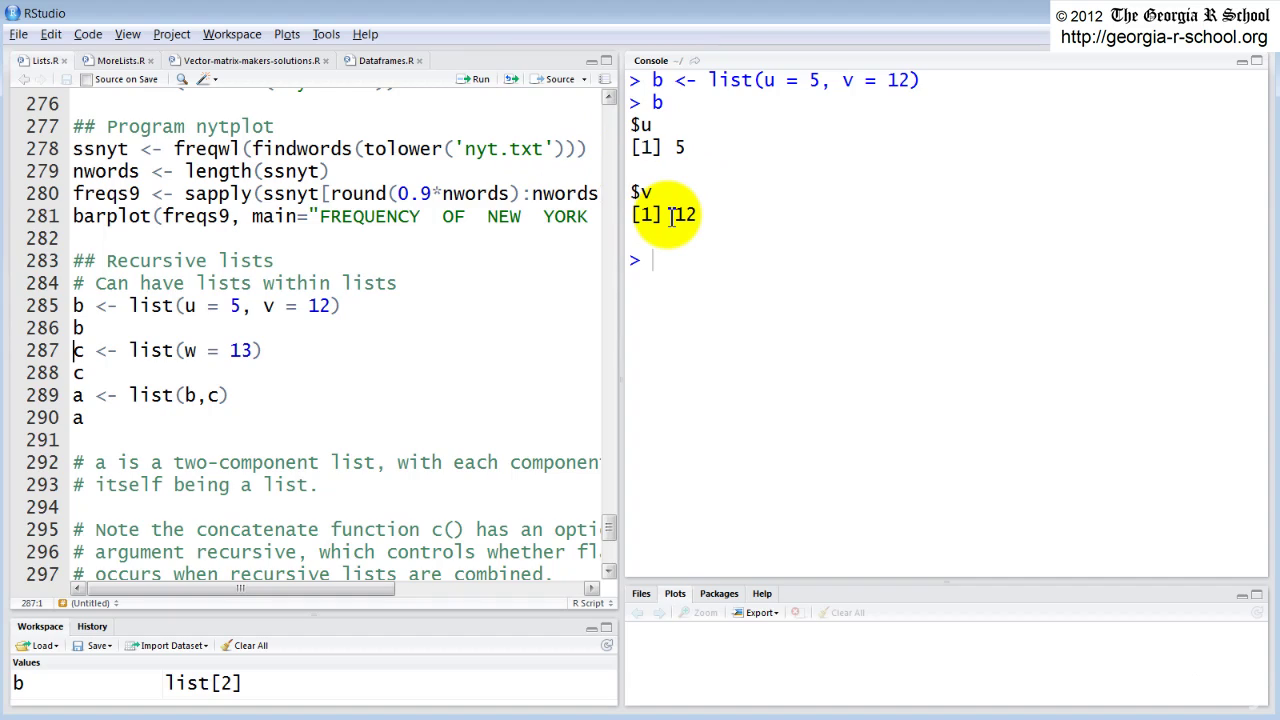
Task: Click Clear All in the Workspace pane
Action: pos(244,646)
